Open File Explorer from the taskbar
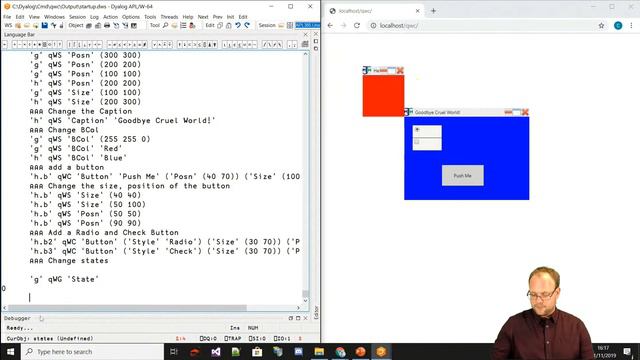The width and height of the screenshot is (640, 360). click(x=319, y=351)
